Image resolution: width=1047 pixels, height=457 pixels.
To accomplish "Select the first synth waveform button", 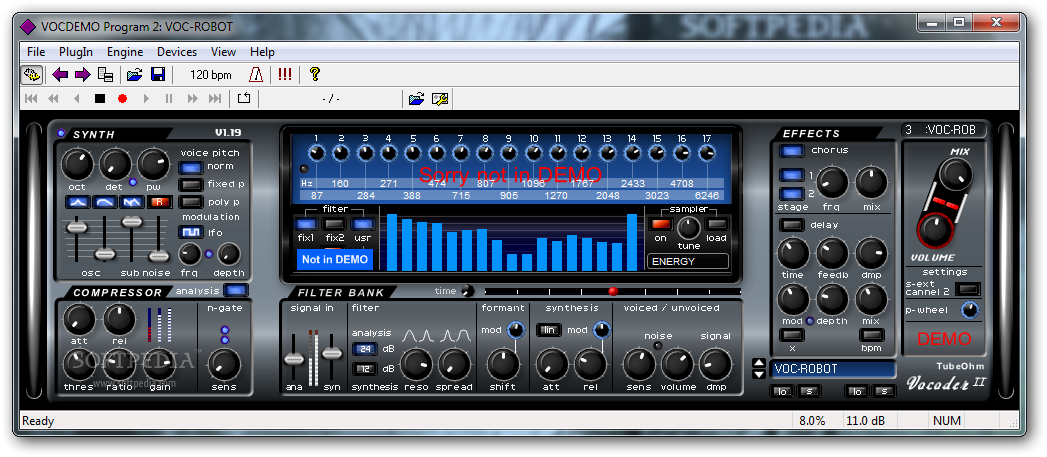I will tap(78, 202).
